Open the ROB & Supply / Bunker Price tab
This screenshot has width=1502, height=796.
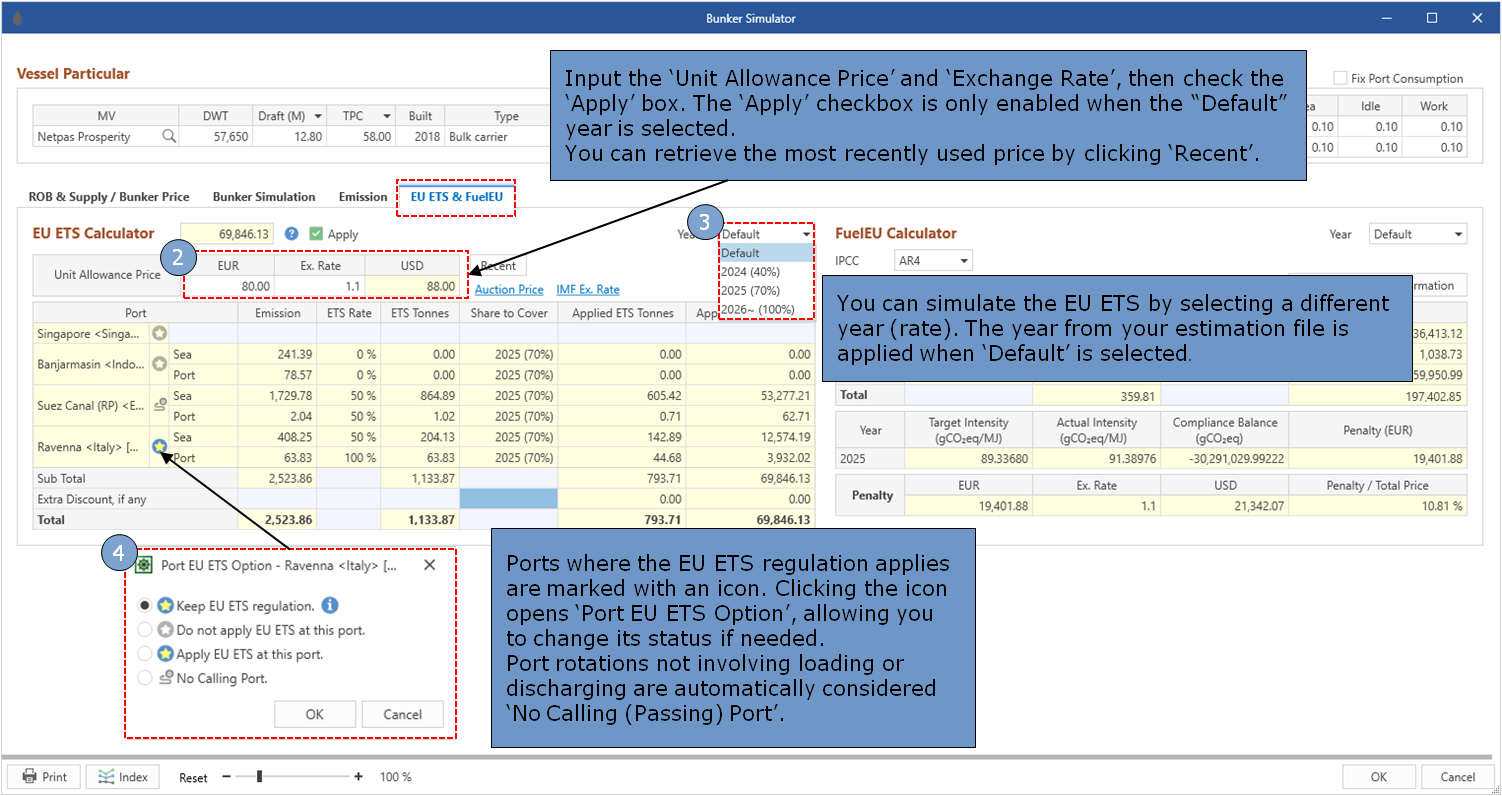tap(111, 197)
